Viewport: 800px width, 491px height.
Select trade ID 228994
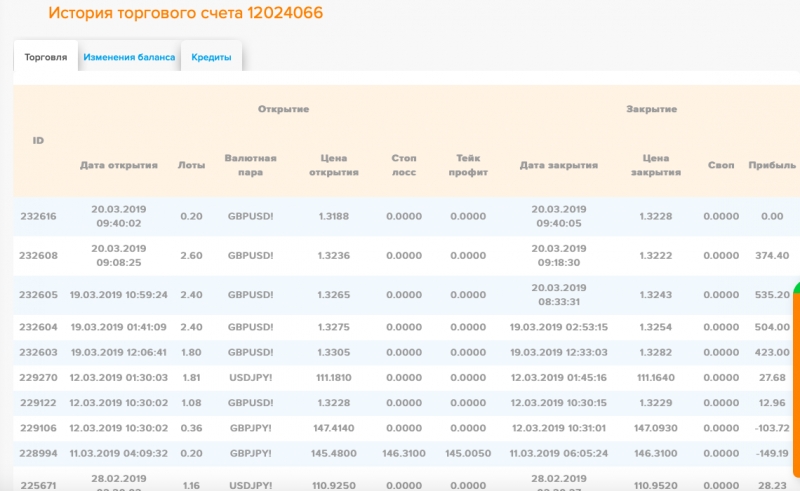38,453
